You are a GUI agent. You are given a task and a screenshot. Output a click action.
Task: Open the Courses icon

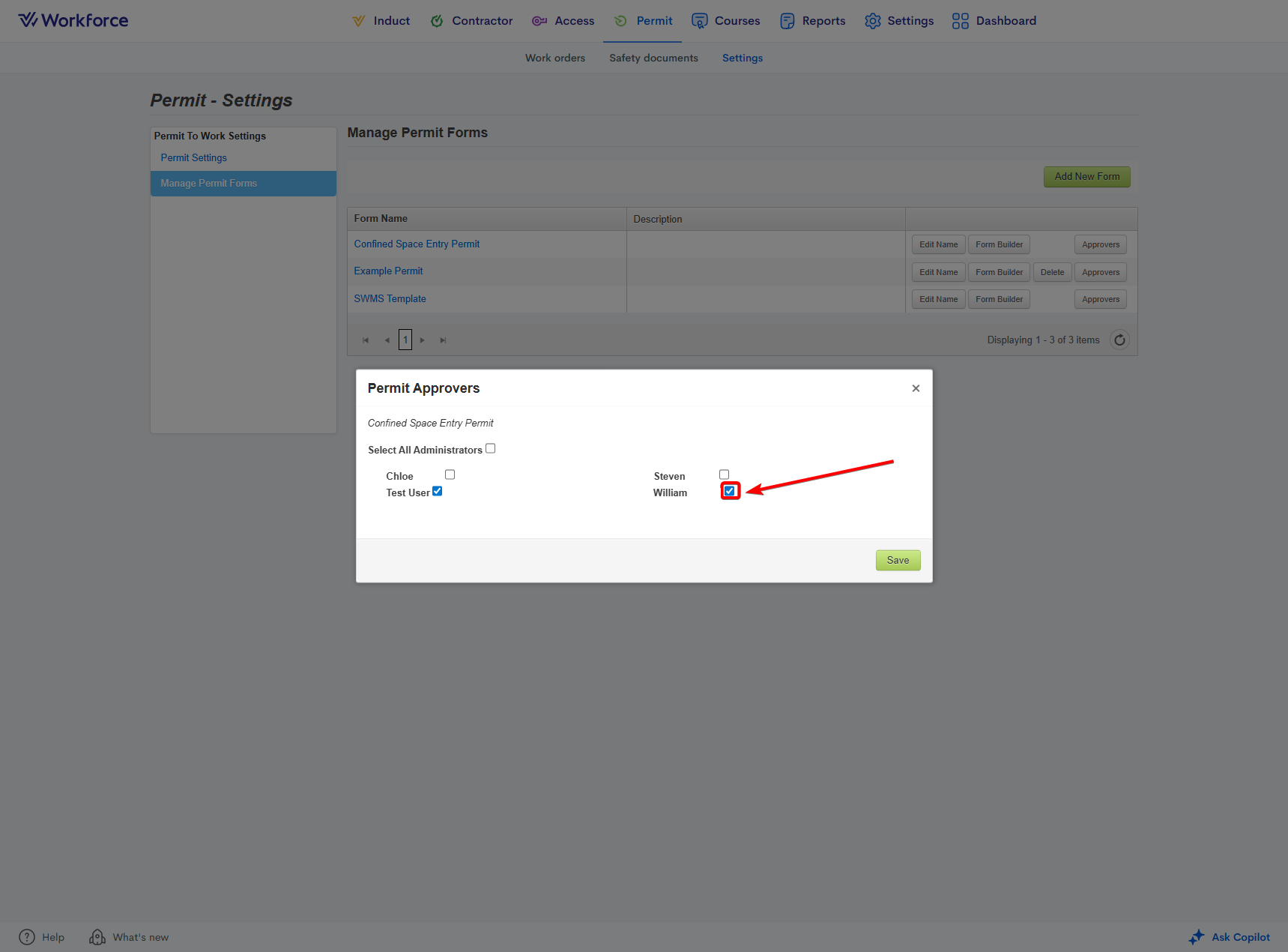coord(699,21)
